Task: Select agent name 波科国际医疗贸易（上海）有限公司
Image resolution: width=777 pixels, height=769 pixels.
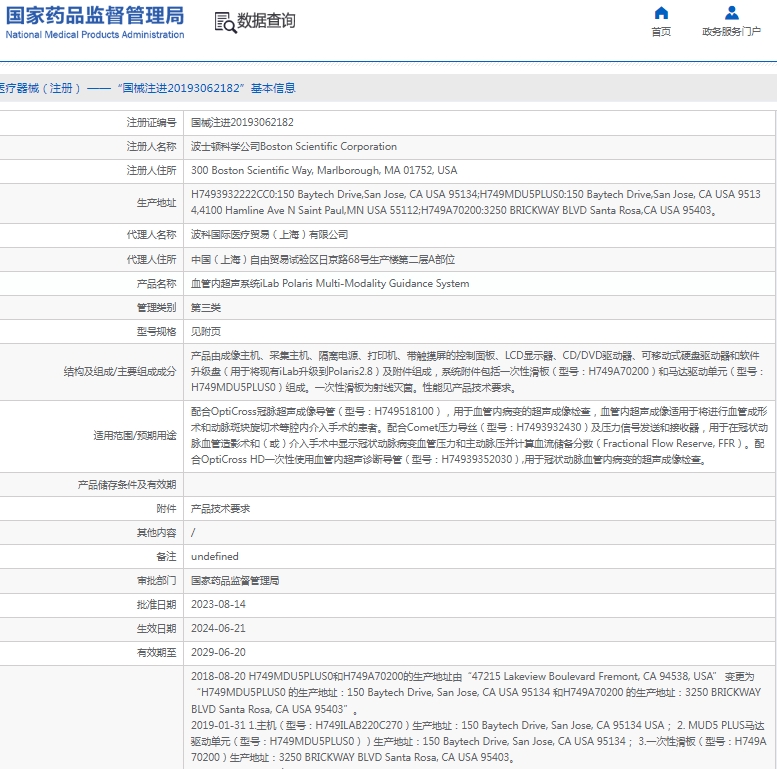Action: (x=270, y=235)
